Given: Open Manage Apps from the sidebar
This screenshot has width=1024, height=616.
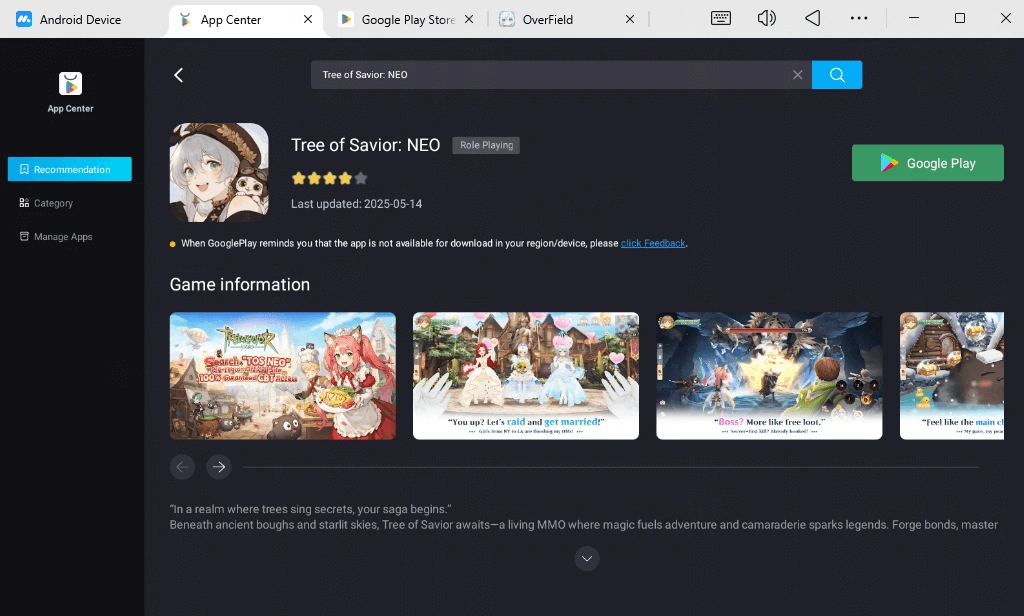Looking at the screenshot, I should click(x=64, y=236).
